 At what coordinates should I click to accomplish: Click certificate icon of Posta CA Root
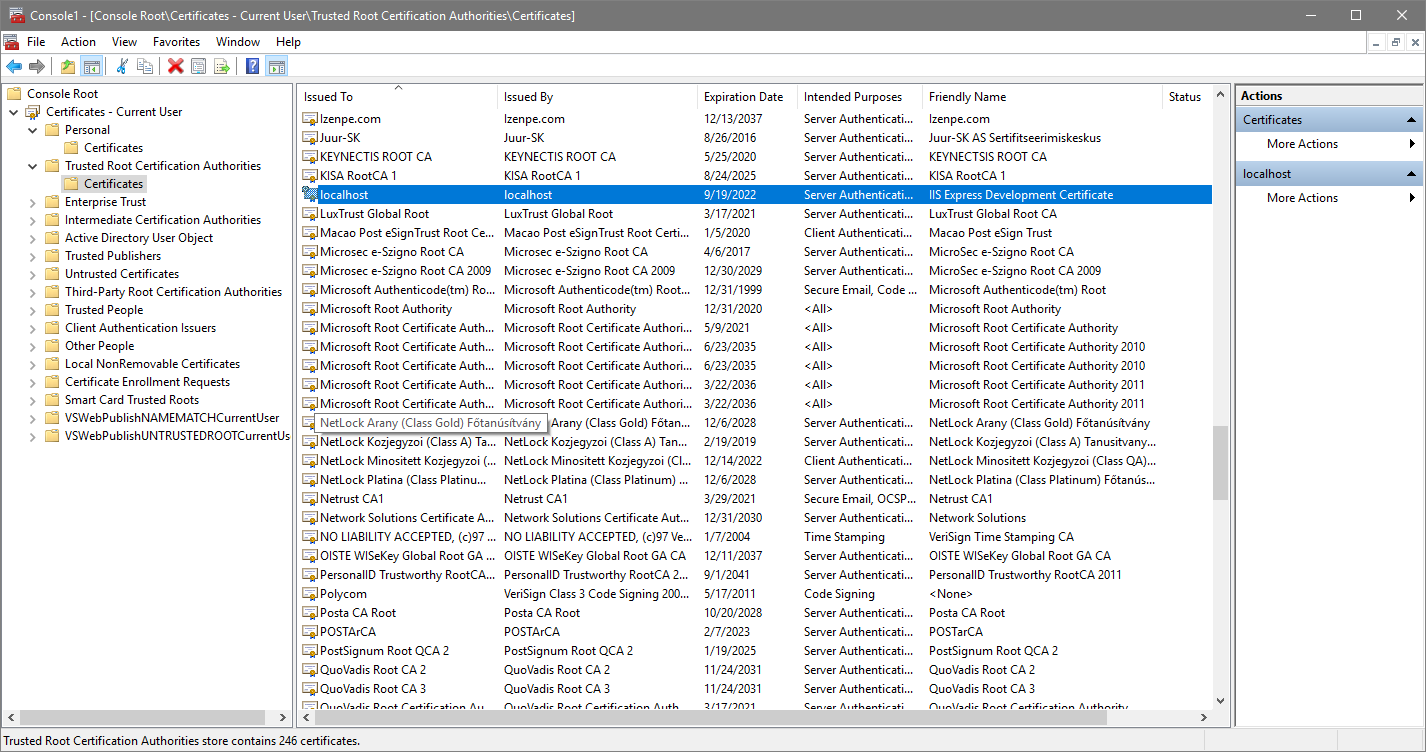click(310, 613)
